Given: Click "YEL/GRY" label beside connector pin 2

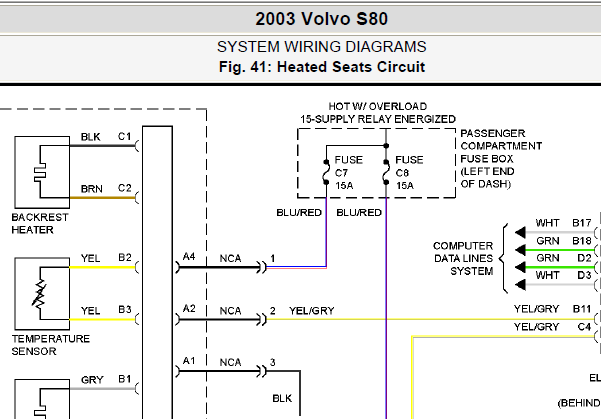Looking at the screenshot, I should (312, 311).
